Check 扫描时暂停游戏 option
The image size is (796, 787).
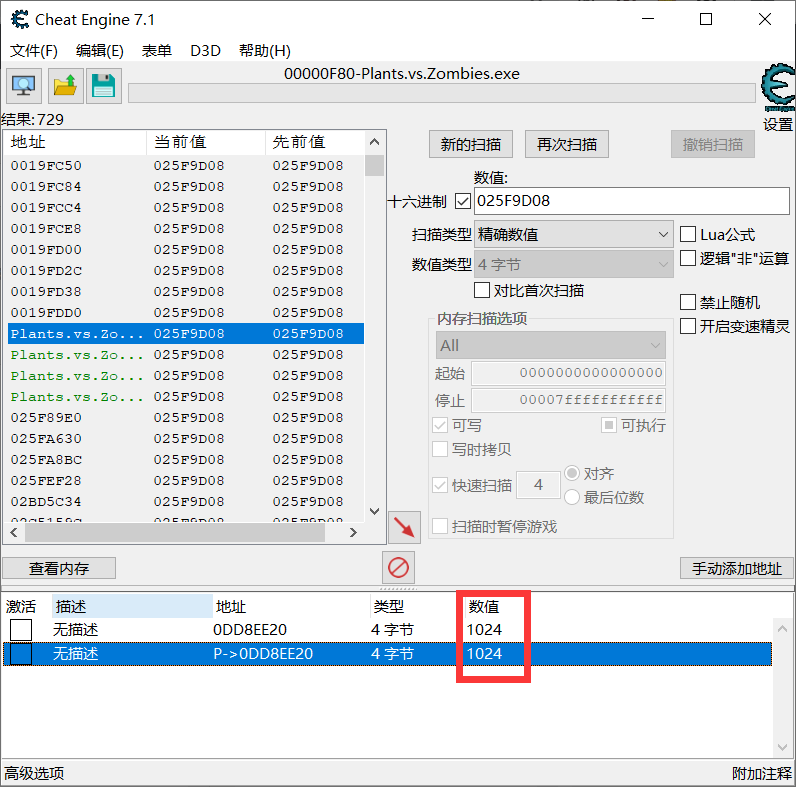click(440, 526)
